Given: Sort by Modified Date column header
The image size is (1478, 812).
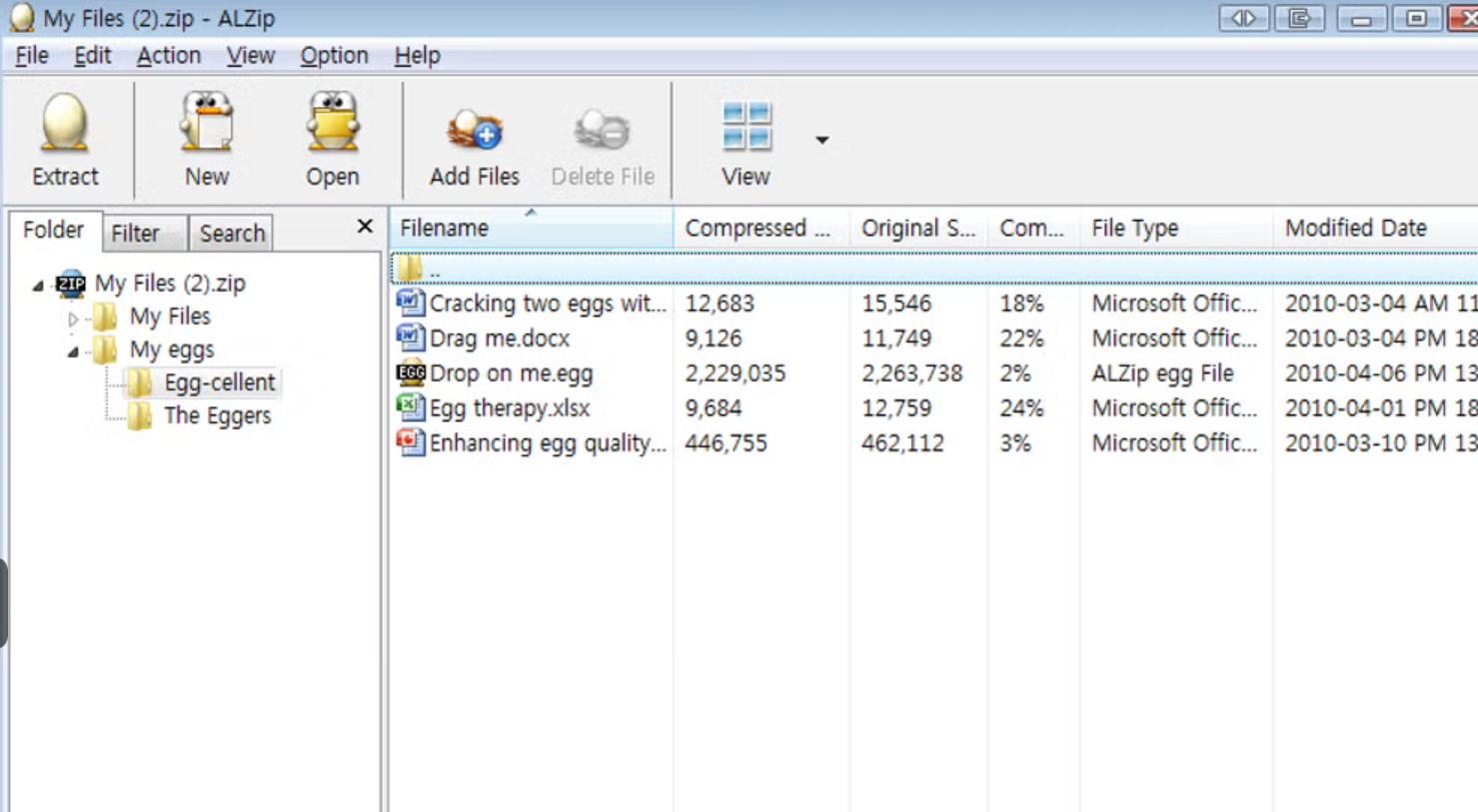Looking at the screenshot, I should click(1375, 228).
